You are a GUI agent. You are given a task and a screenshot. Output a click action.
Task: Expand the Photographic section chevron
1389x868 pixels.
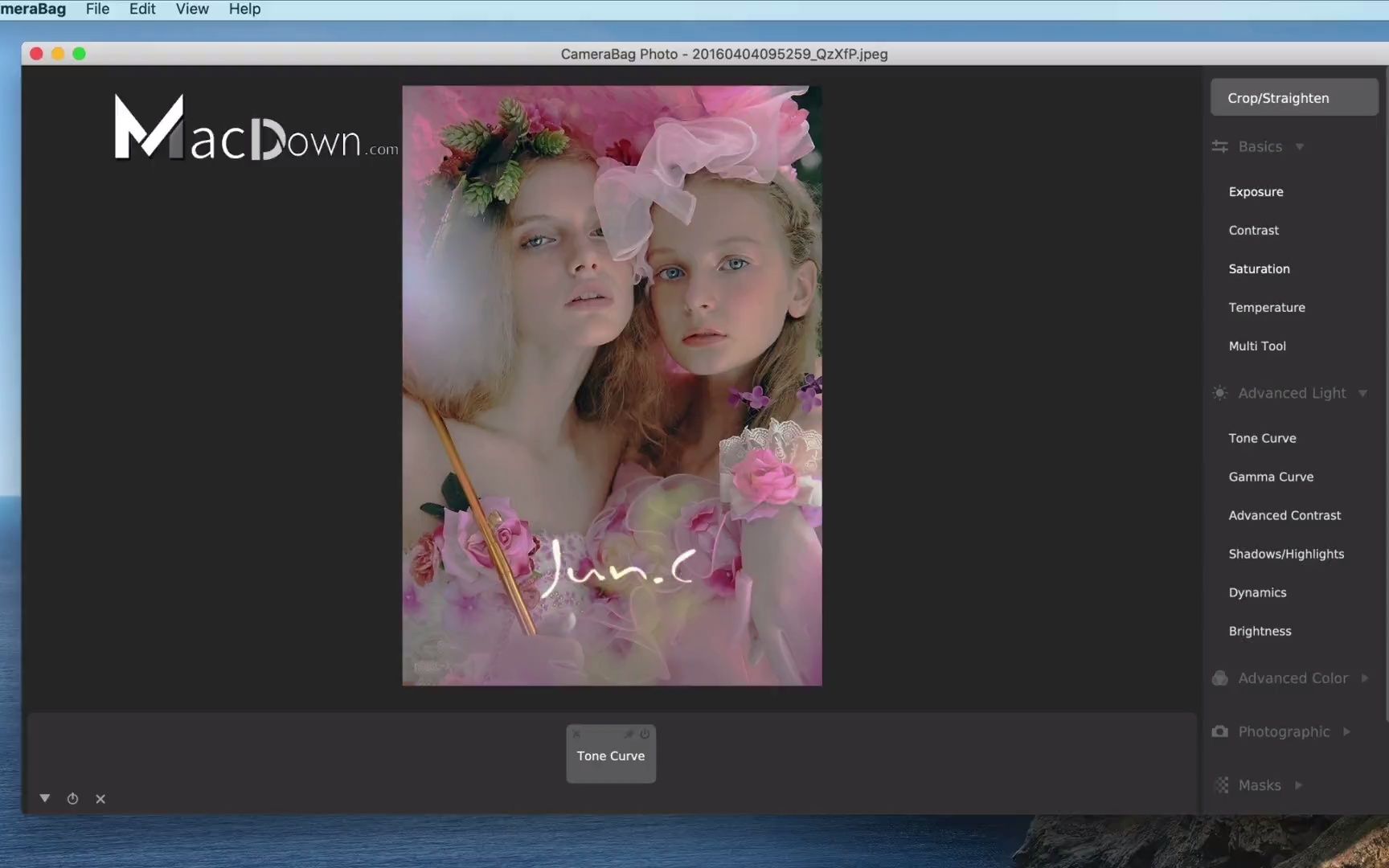pos(1348,731)
